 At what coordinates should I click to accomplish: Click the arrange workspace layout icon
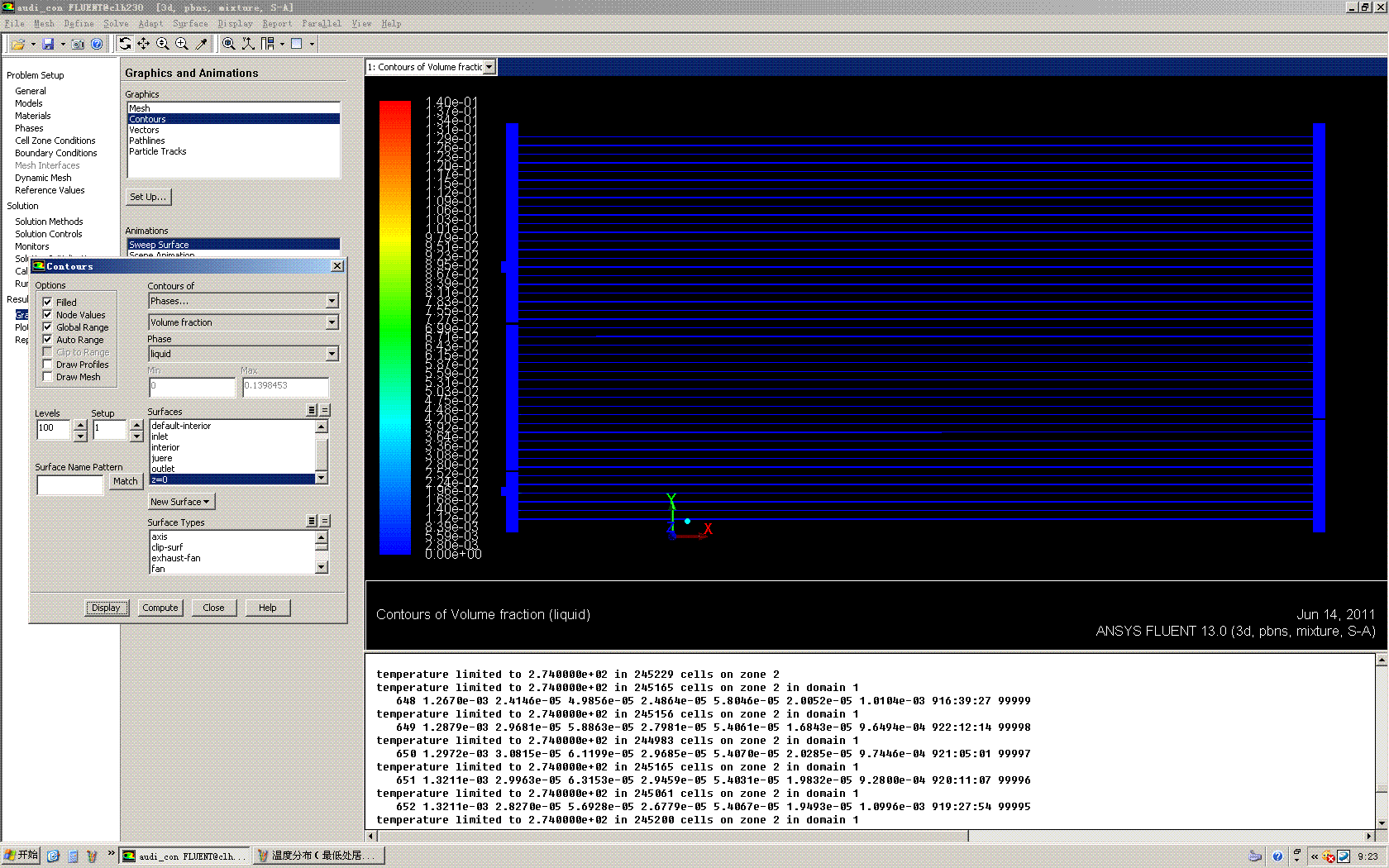[x=268, y=44]
